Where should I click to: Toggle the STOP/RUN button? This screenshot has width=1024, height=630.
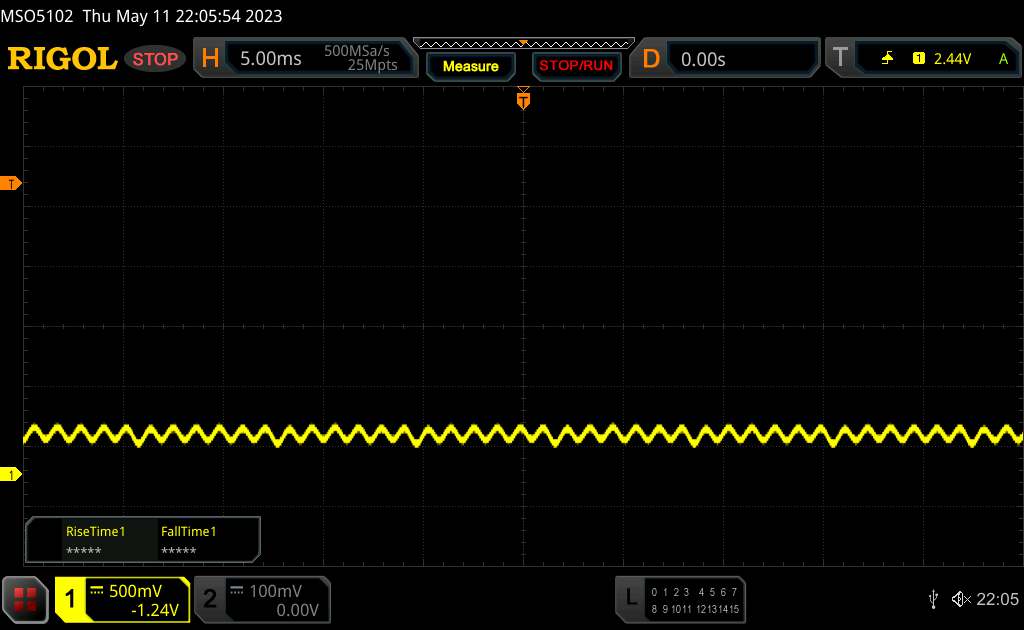point(576,66)
